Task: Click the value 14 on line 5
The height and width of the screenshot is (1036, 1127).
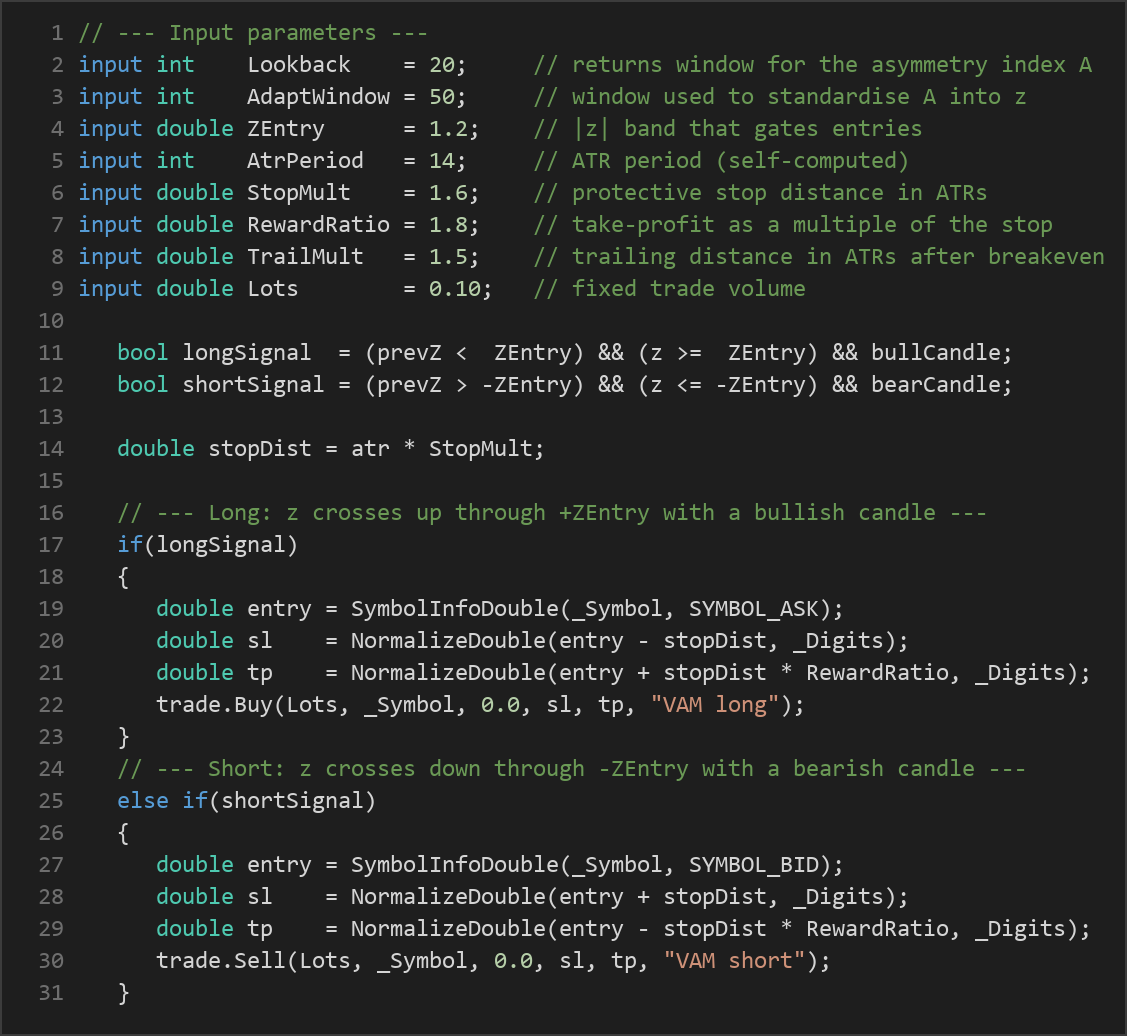Action: (x=442, y=160)
